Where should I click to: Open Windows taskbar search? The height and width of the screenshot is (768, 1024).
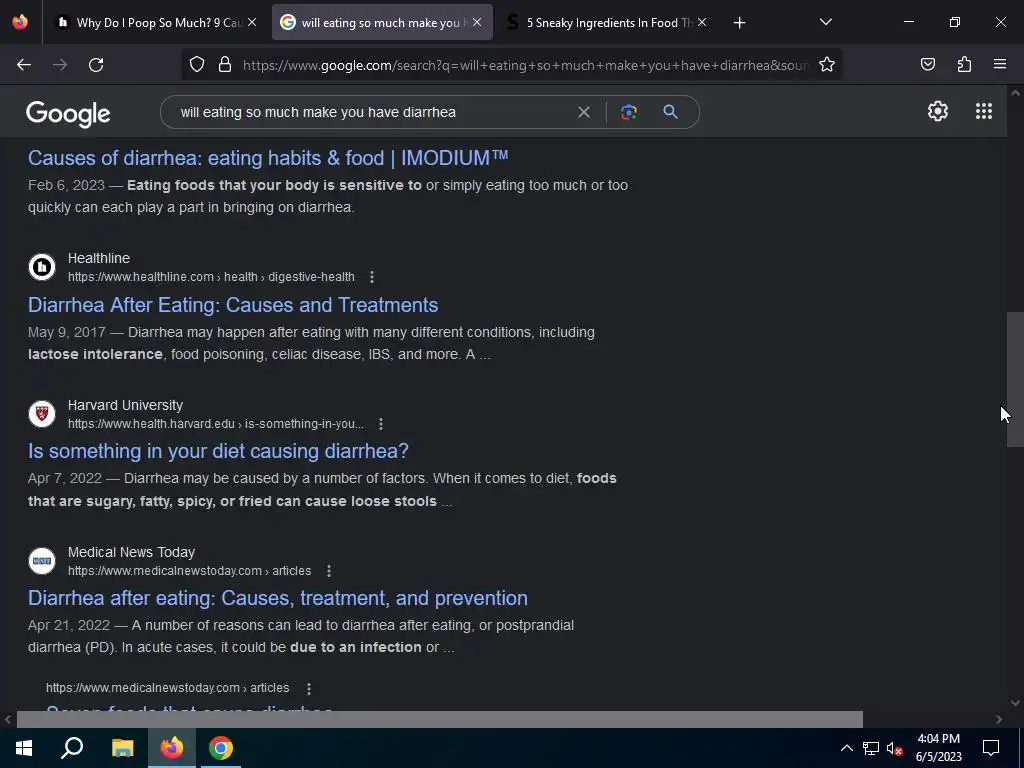(x=72, y=748)
